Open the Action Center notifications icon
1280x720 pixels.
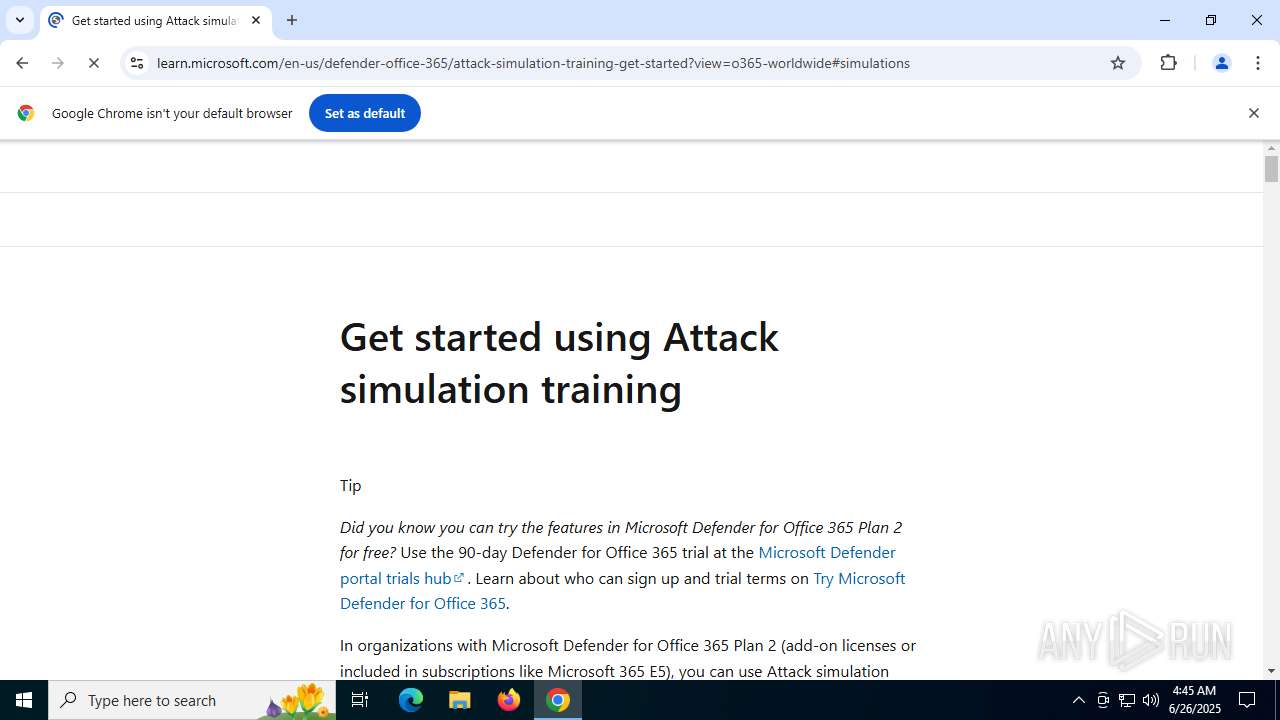pos(1248,700)
